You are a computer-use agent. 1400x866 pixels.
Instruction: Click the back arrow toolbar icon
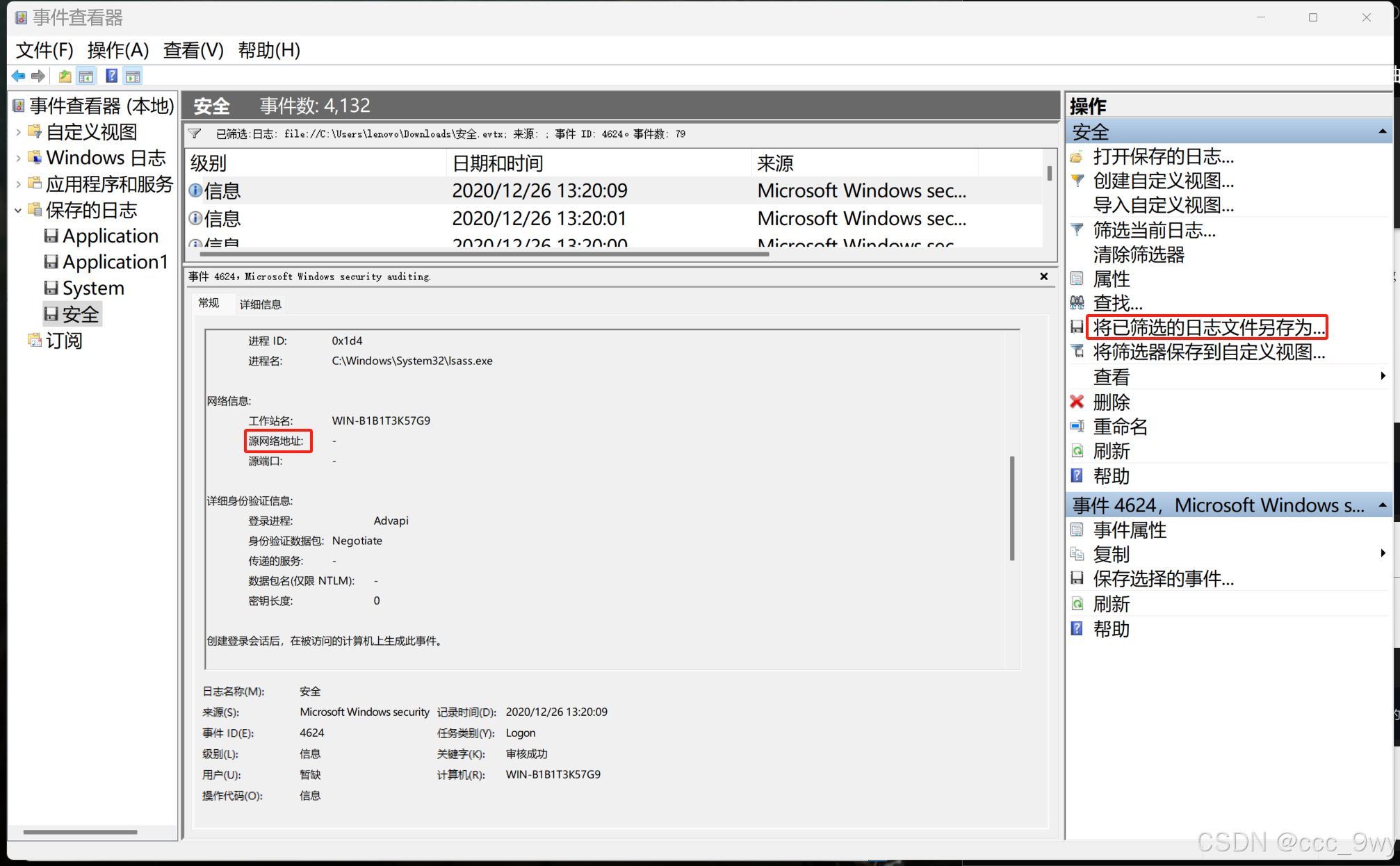point(19,76)
